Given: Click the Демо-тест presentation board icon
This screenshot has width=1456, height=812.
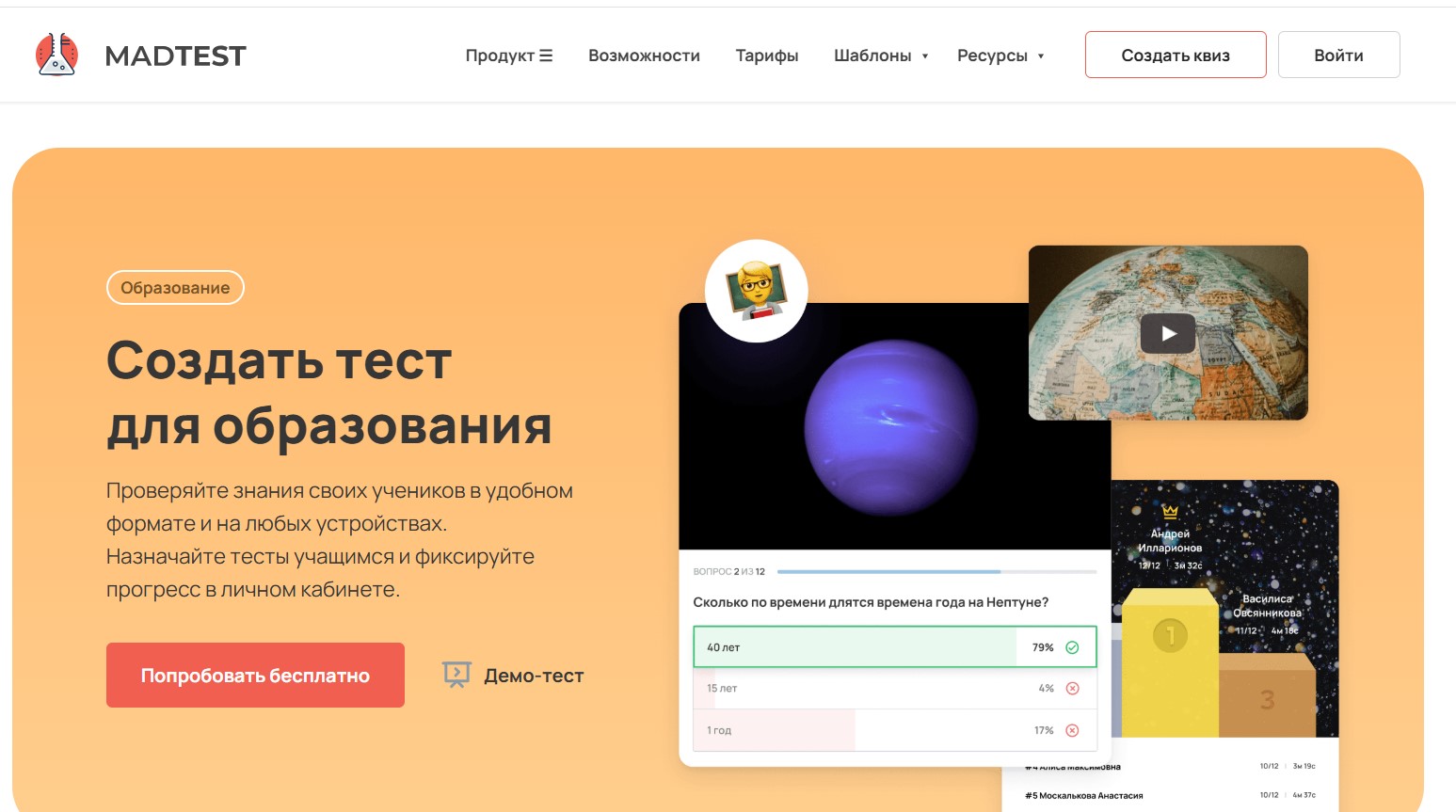Looking at the screenshot, I should click(x=456, y=675).
